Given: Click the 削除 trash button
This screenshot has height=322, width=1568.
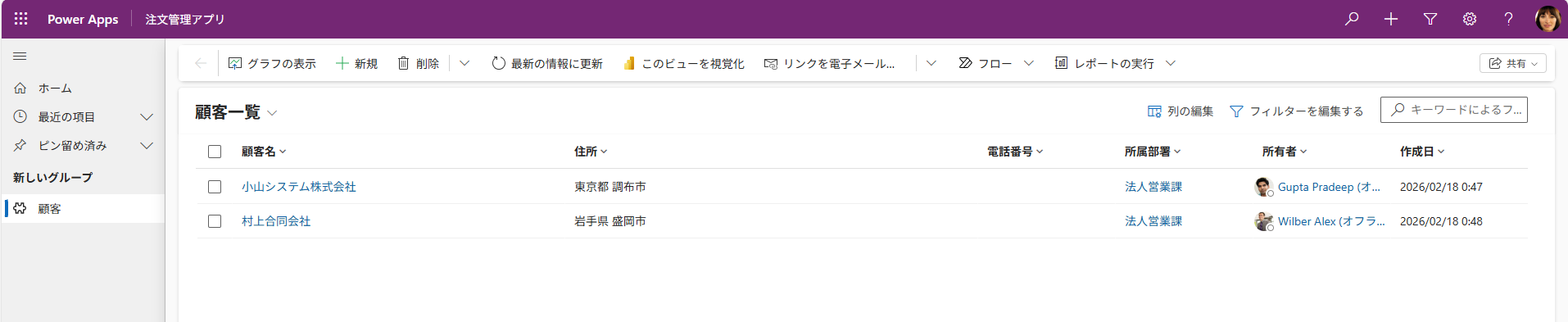Looking at the screenshot, I should (x=419, y=63).
